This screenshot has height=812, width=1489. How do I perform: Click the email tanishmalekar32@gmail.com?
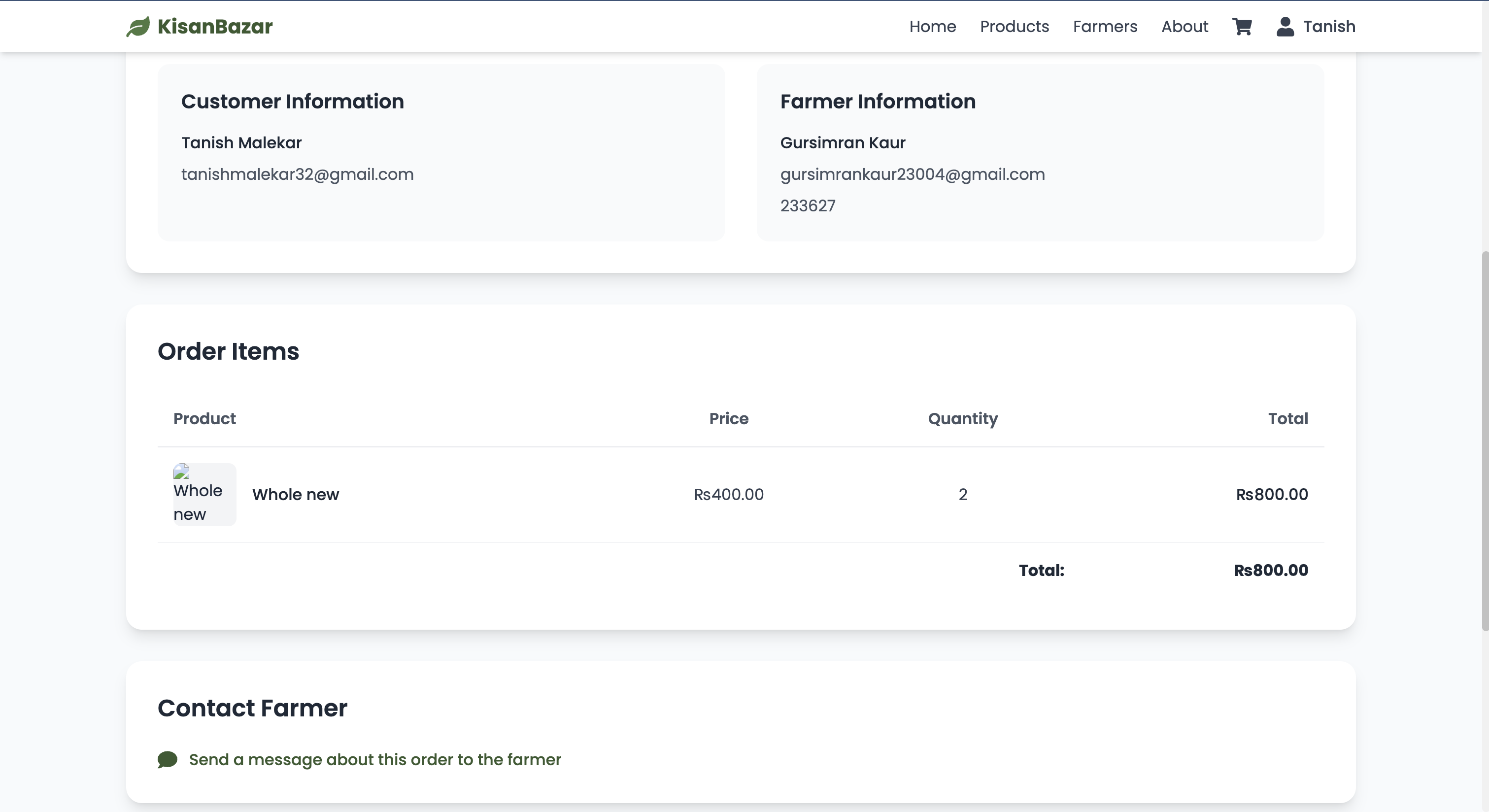[298, 174]
